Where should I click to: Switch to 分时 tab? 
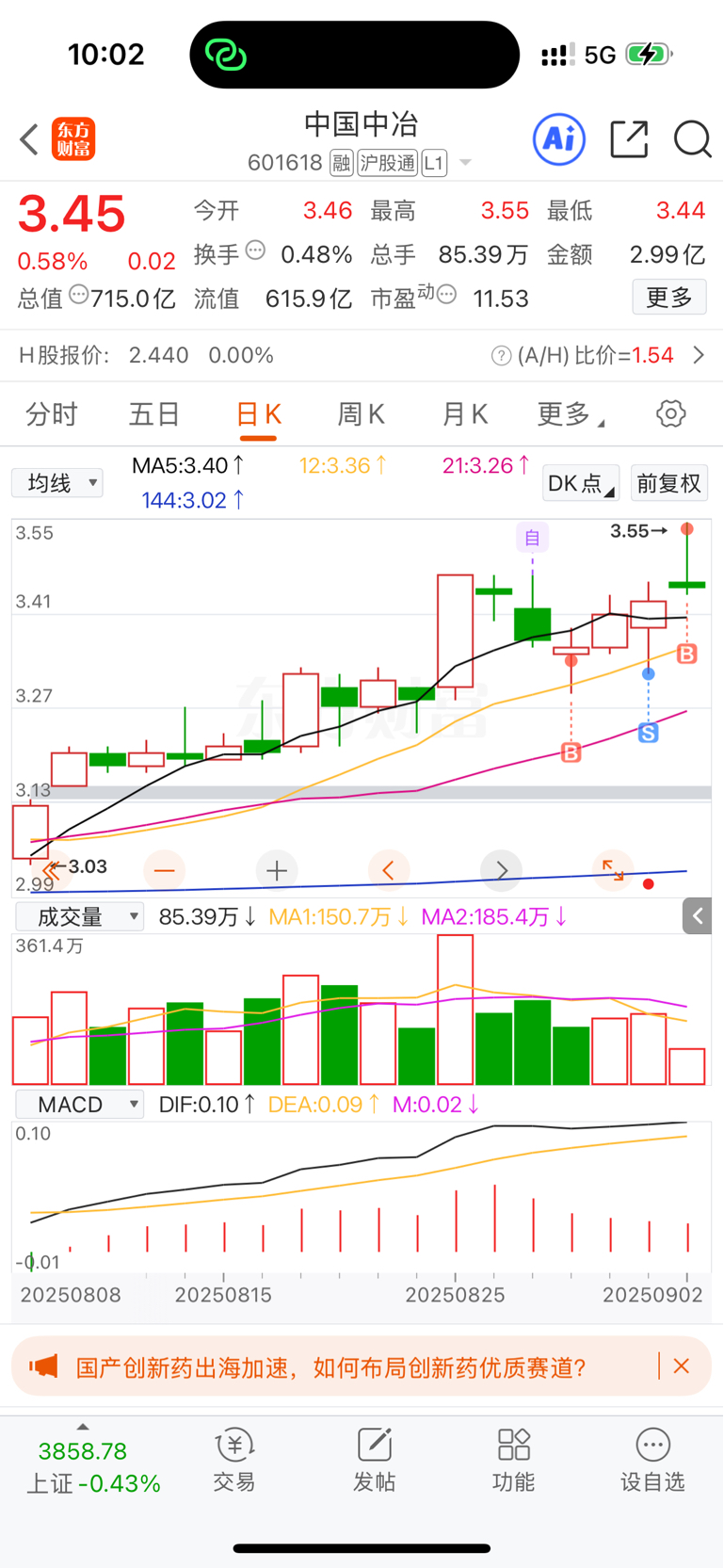(x=52, y=413)
